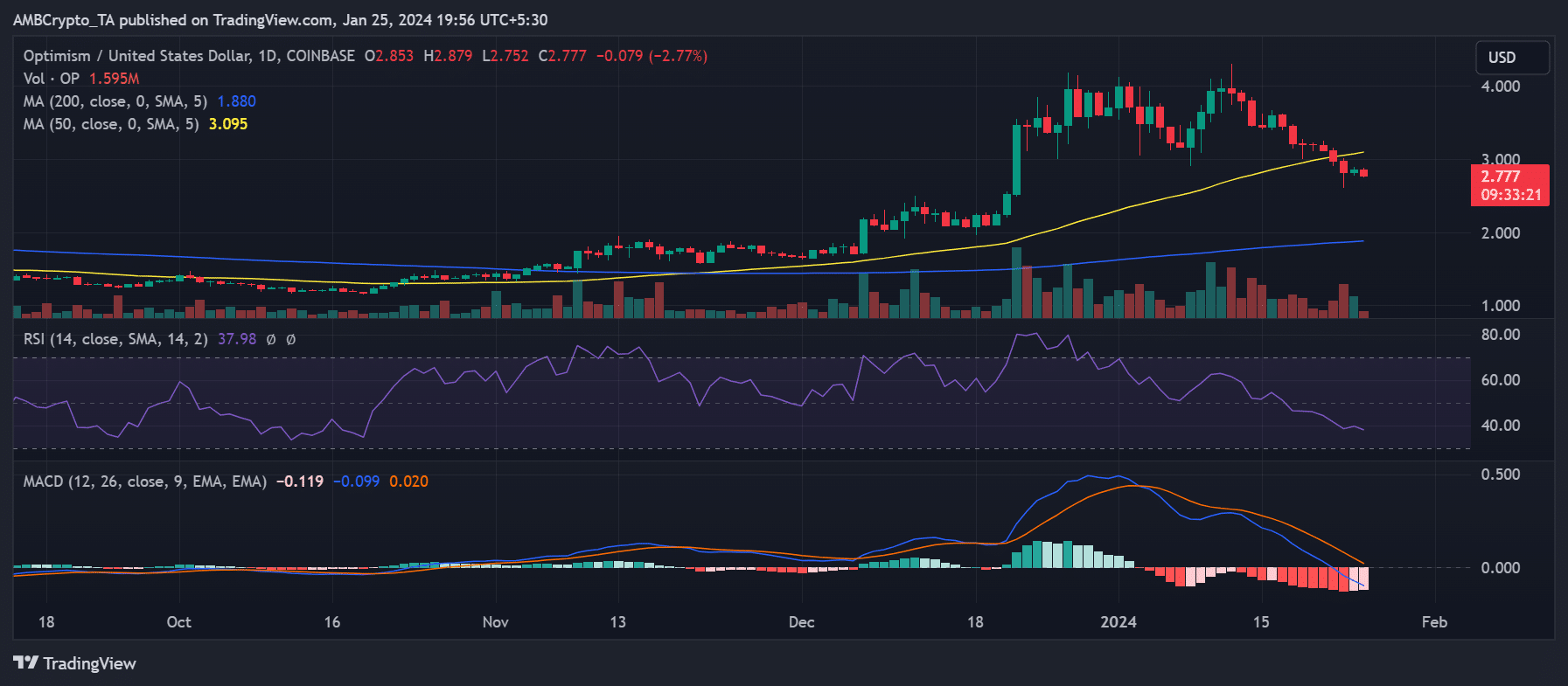Image resolution: width=1568 pixels, height=686 pixels.
Task: Select the MA 200 indicator legend
Action: [x=115, y=101]
